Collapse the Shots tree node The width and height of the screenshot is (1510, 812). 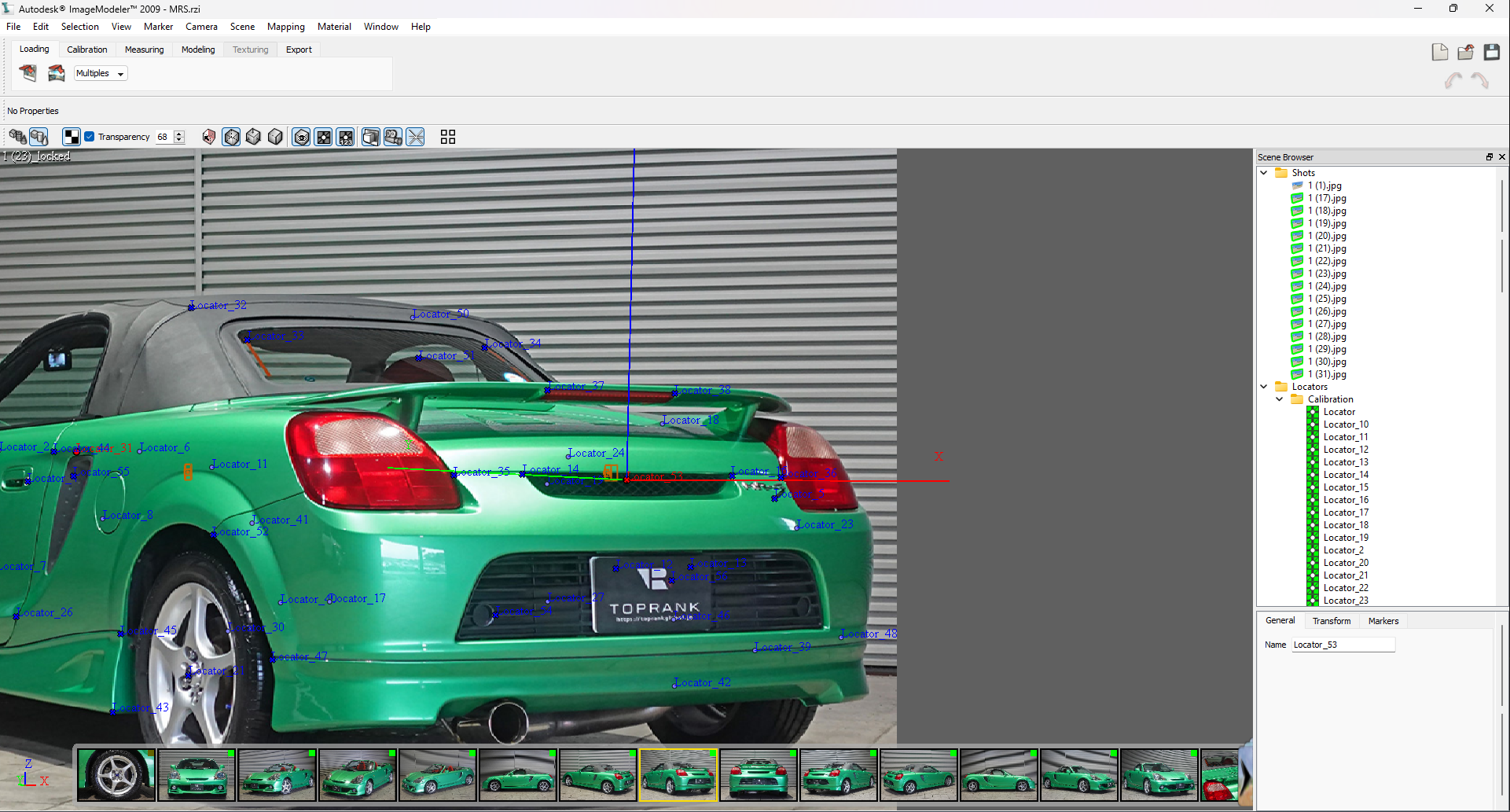coord(1264,173)
